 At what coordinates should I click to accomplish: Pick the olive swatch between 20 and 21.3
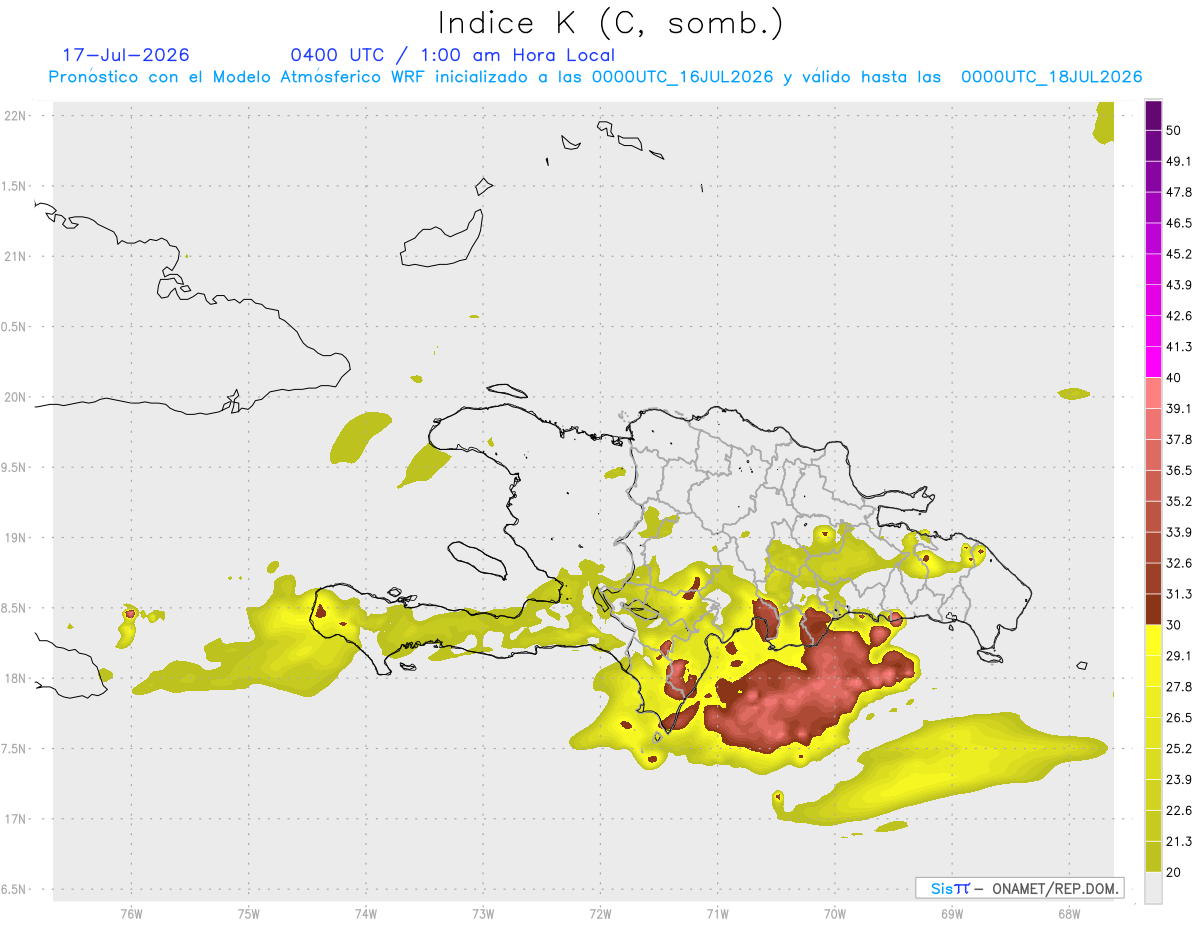pyautogui.click(x=1153, y=857)
